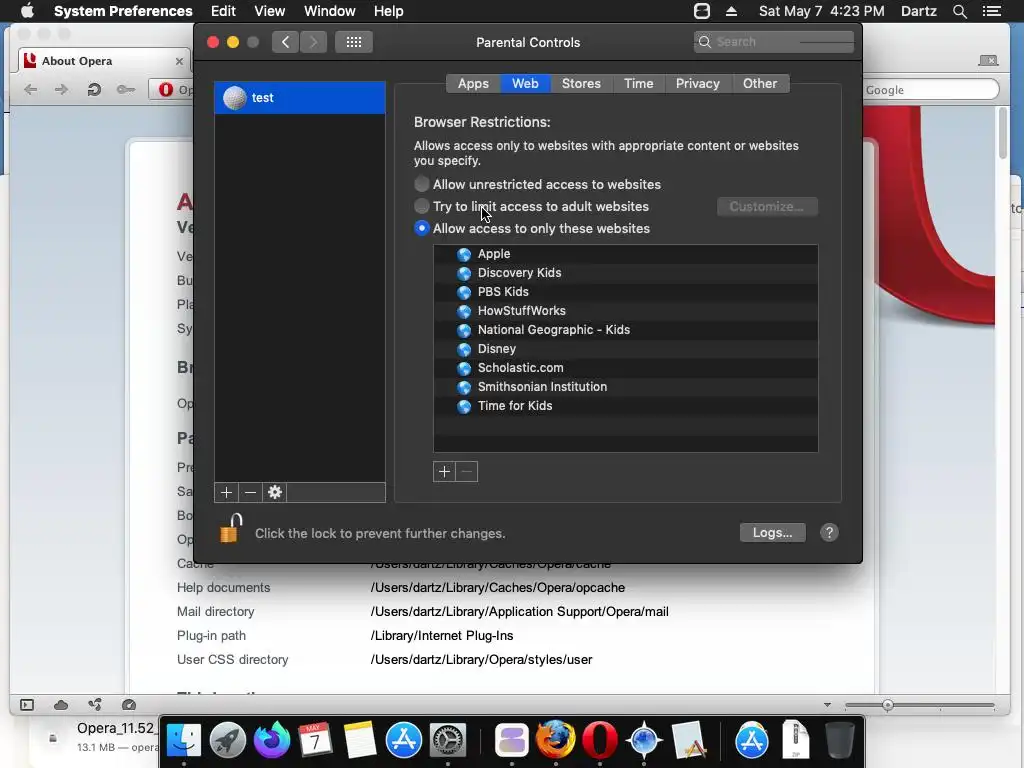Click the Opera Turbo gauge icon
1024x768 pixels.
tap(129, 705)
